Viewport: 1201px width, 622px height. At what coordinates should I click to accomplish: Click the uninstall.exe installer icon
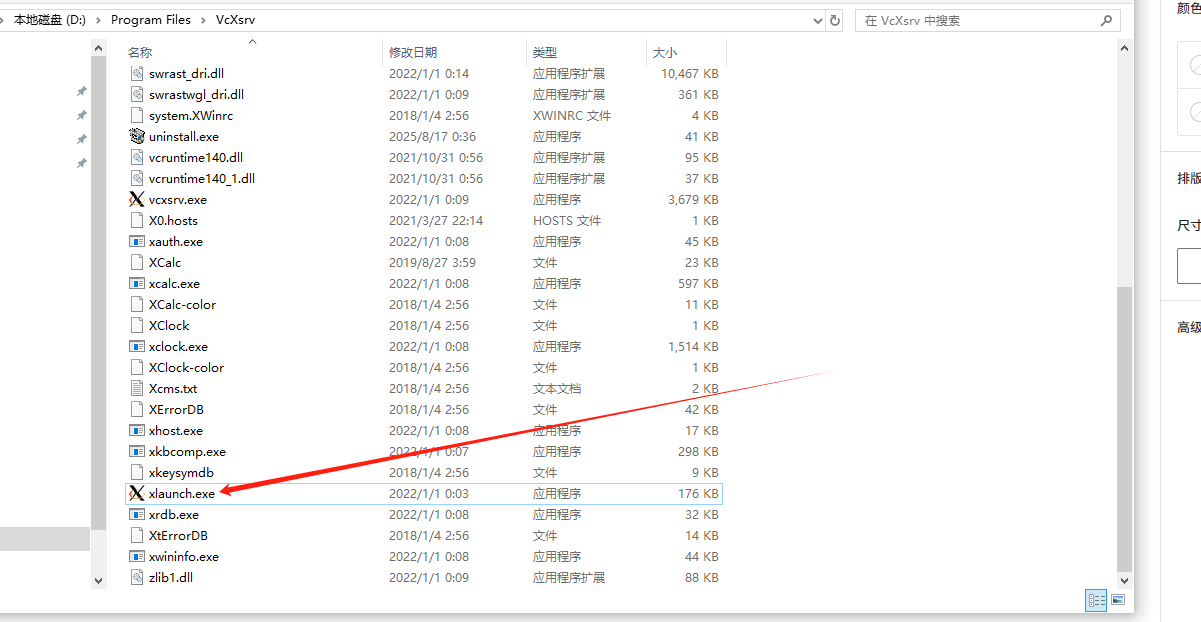[138, 137]
